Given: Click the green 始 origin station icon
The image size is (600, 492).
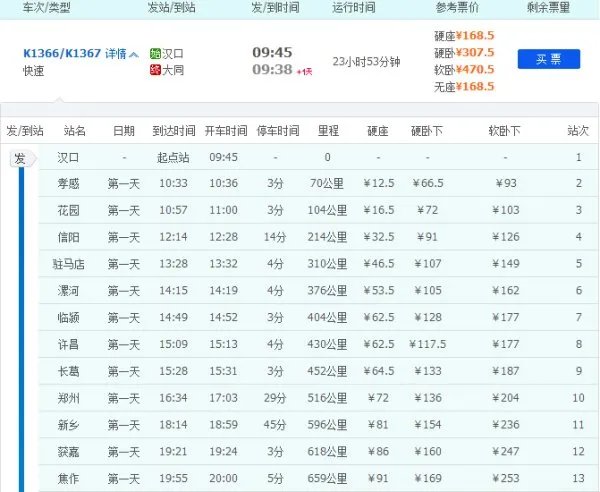Looking at the screenshot, I should pyautogui.click(x=155, y=54).
